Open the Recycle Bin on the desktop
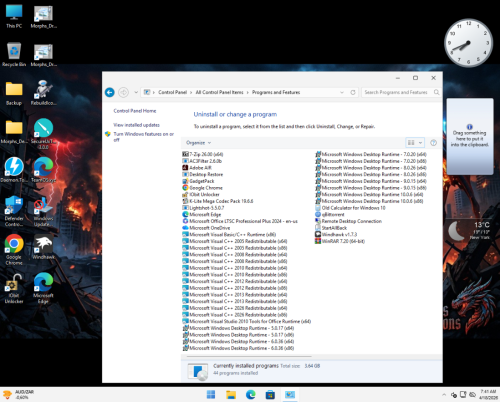The width and height of the screenshot is (500, 402). pos(14,54)
